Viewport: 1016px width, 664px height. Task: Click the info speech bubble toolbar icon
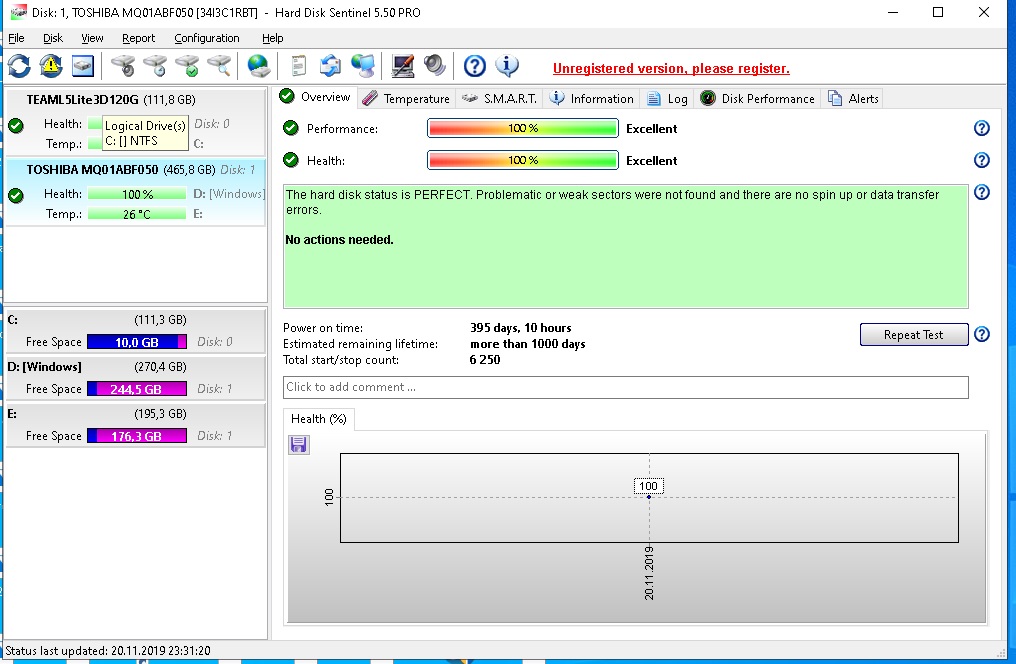click(x=507, y=65)
